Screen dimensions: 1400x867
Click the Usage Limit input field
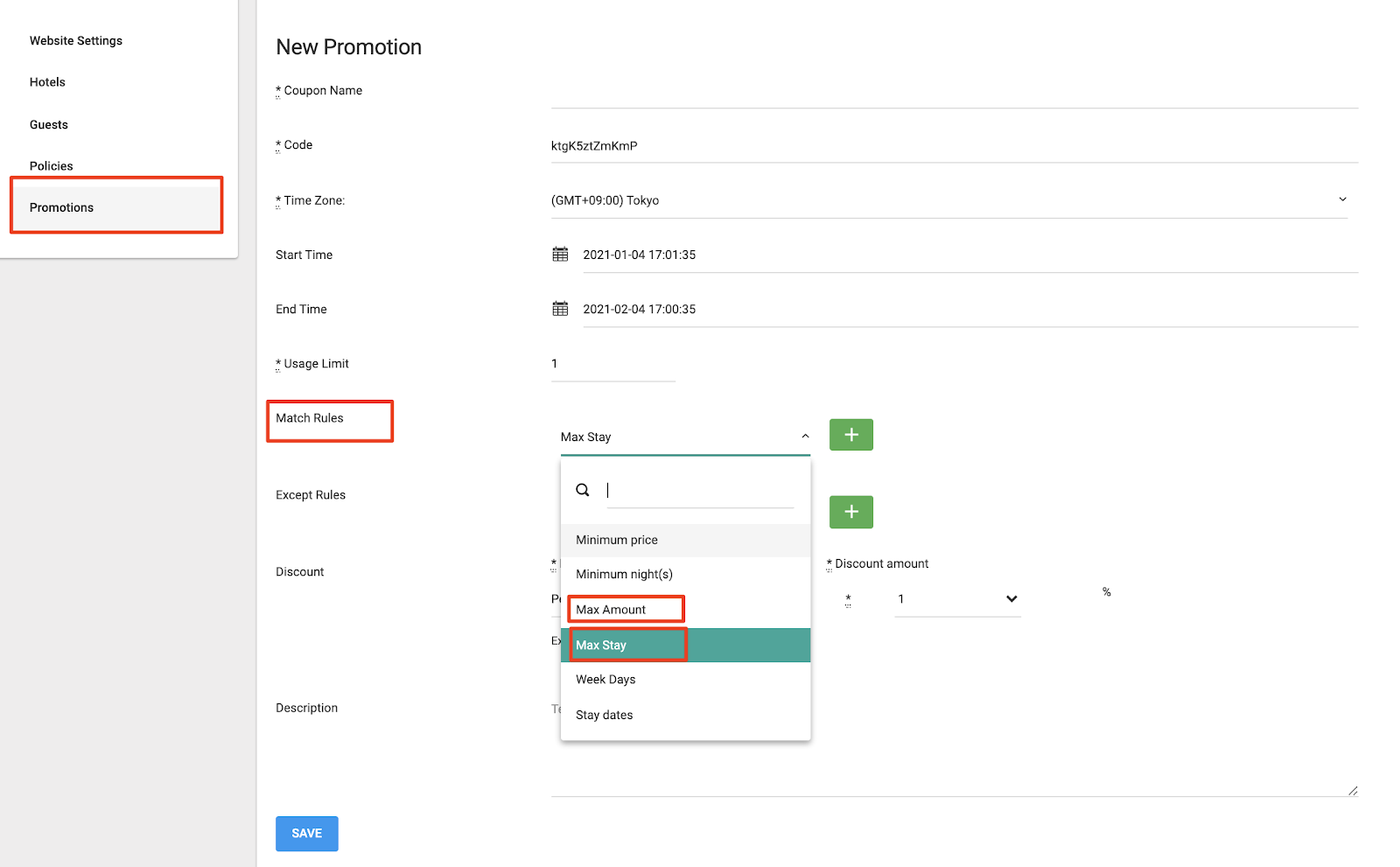click(612, 365)
